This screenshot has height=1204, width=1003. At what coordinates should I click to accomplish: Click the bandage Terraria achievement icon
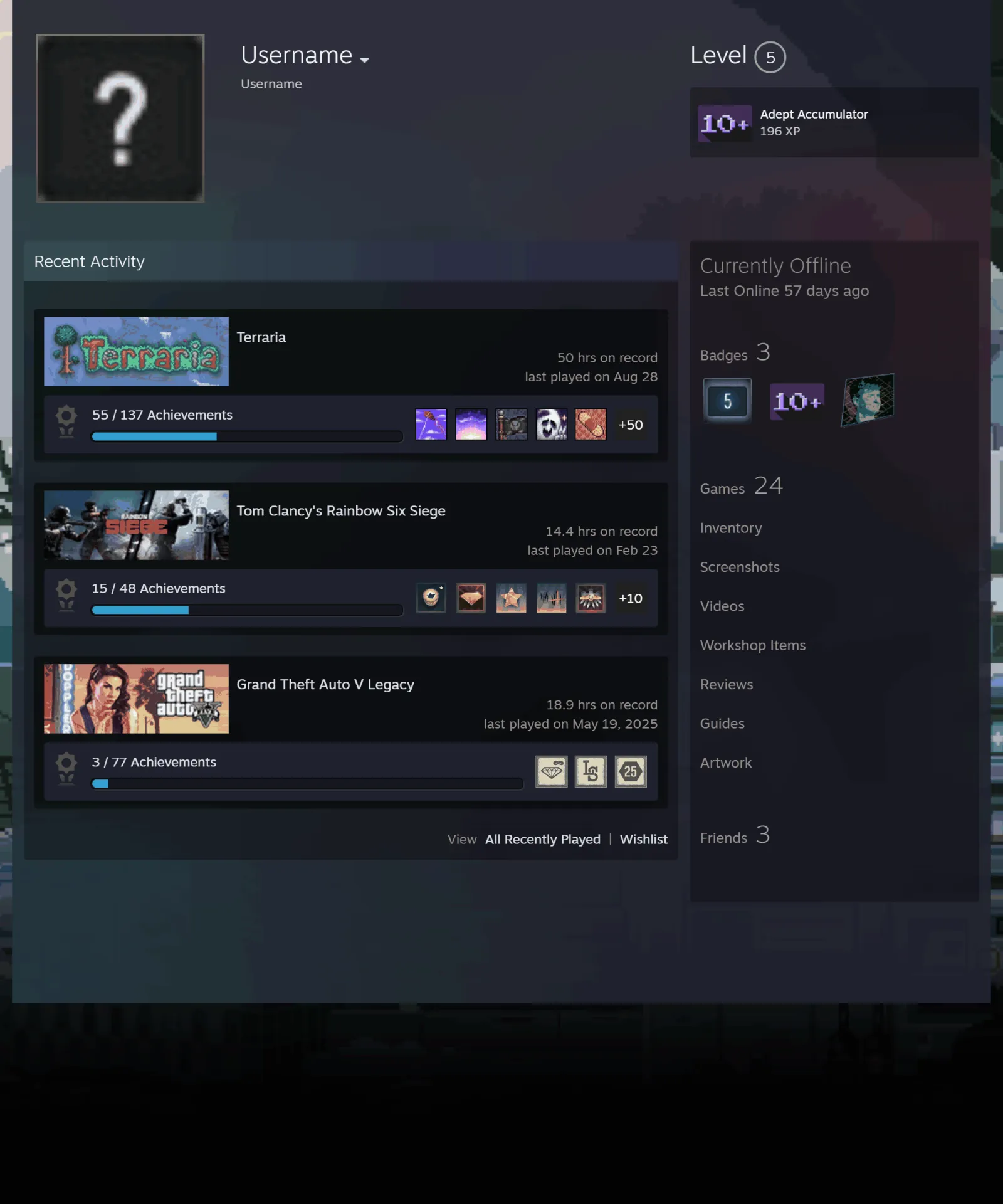591,425
